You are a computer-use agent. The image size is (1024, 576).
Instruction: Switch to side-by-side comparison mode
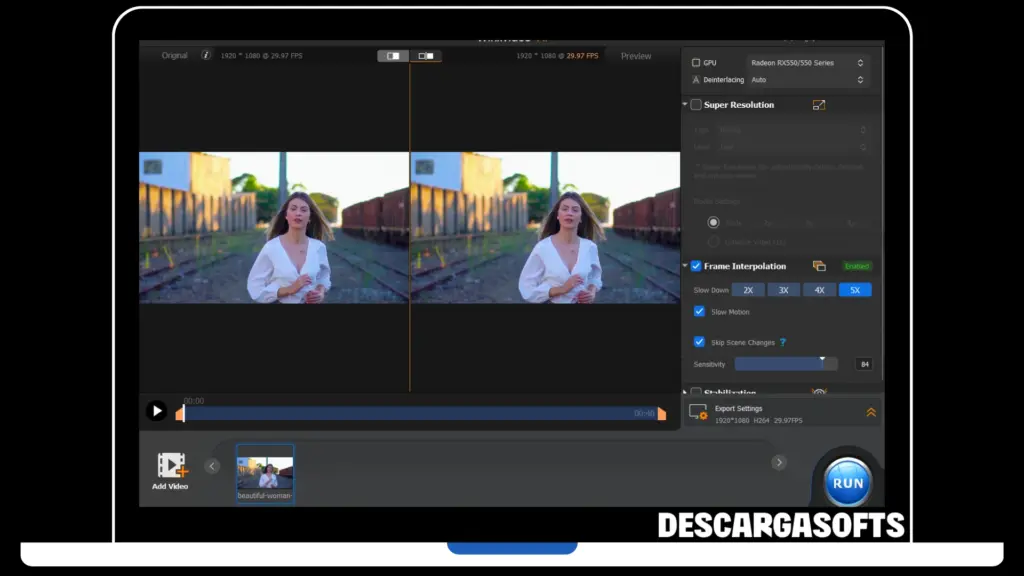coord(425,56)
